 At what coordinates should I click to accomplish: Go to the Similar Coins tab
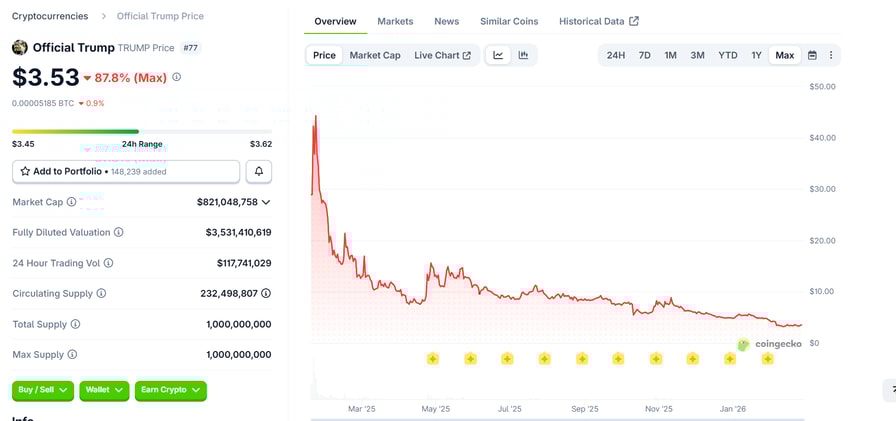[x=508, y=21]
